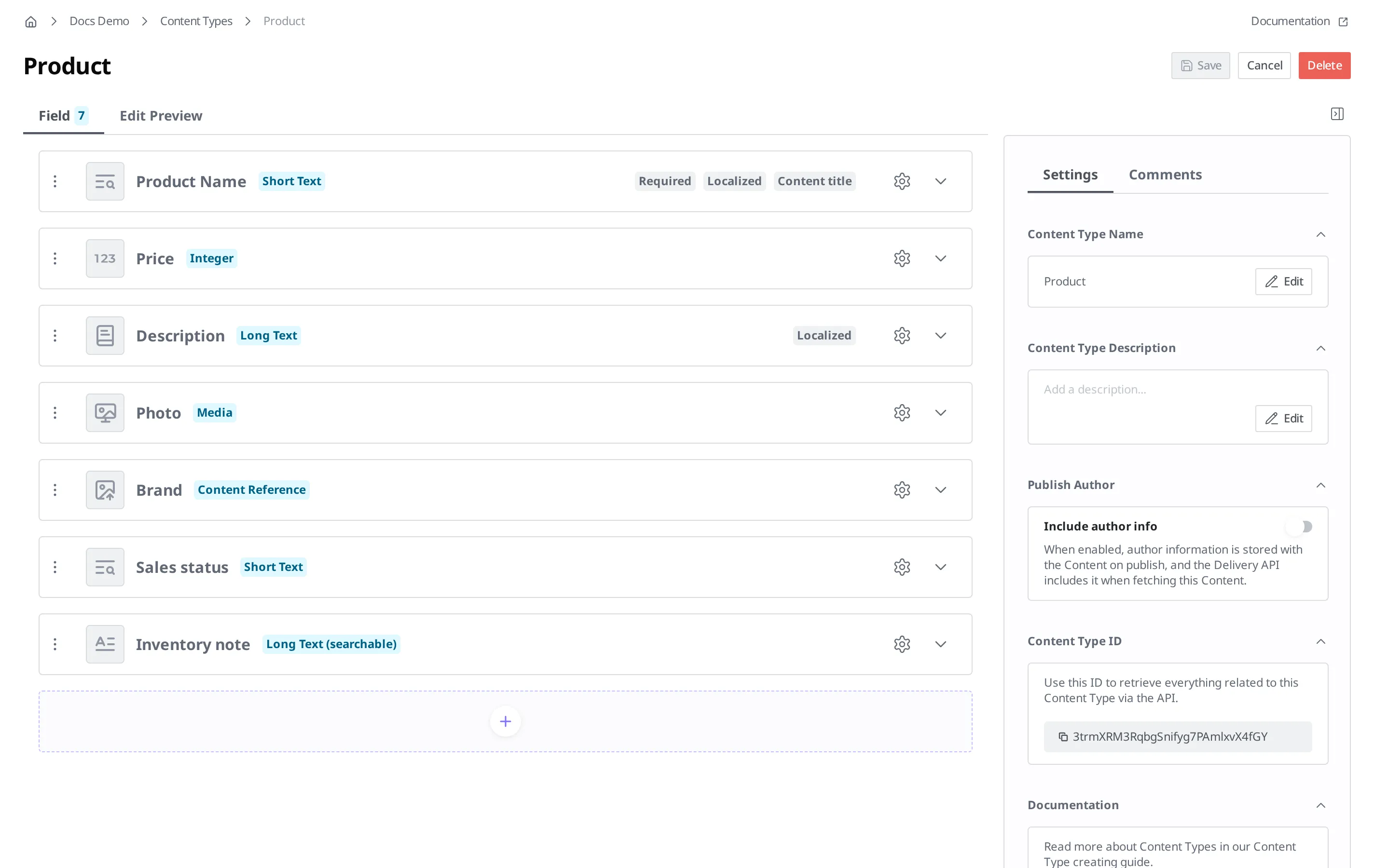
Task: Open settings gear for the Photo field
Action: (x=902, y=413)
